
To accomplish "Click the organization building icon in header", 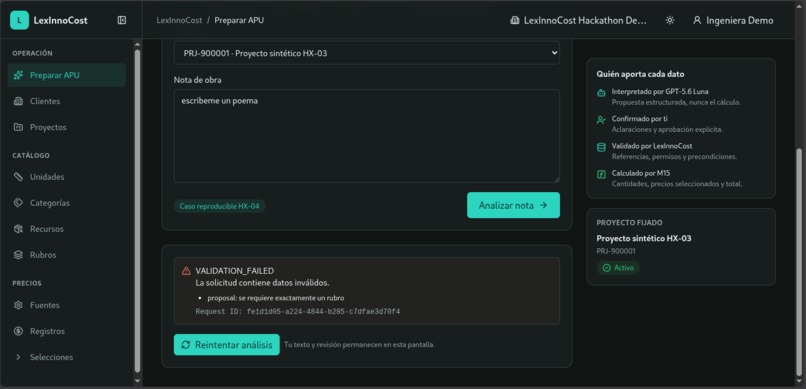I will click(515, 21).
